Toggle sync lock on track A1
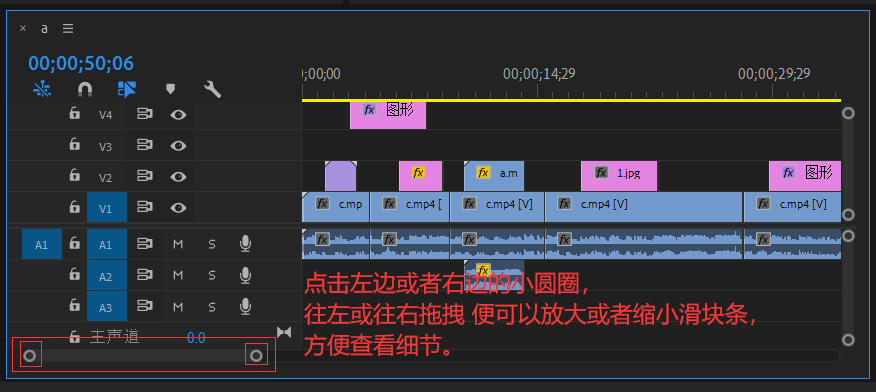Image resolution: width=876 pixels, height=392 pixels. pyautogui.click(x=145, y=244)
